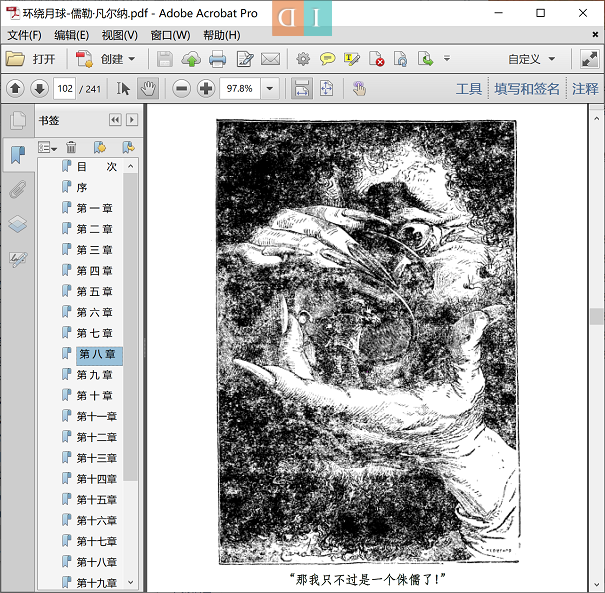Open the 编辑(E) menu
The height and width of the screenshot is (593, 605).
[x=71, y=35]
